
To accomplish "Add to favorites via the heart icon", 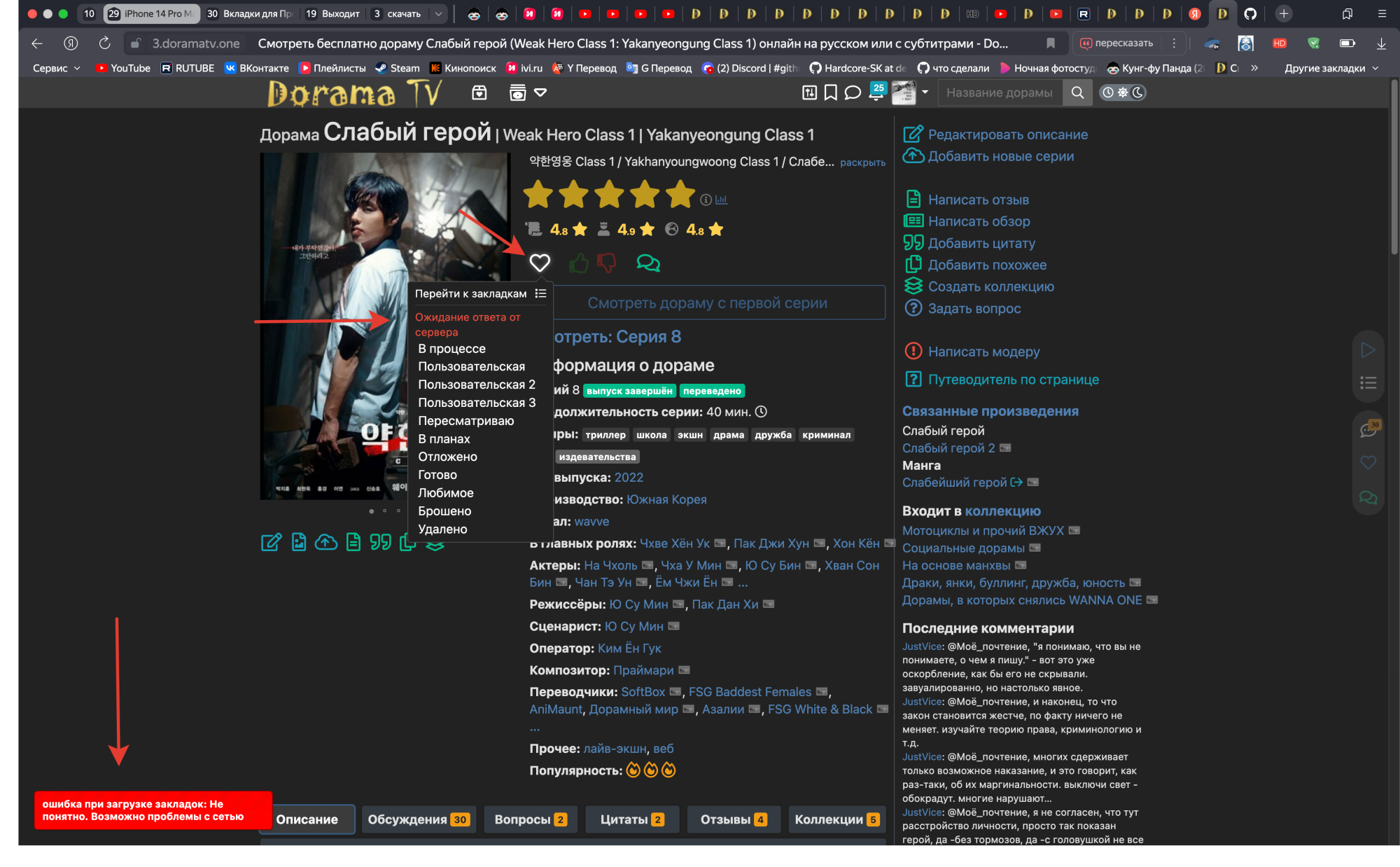I will click(x=540, y=263).
